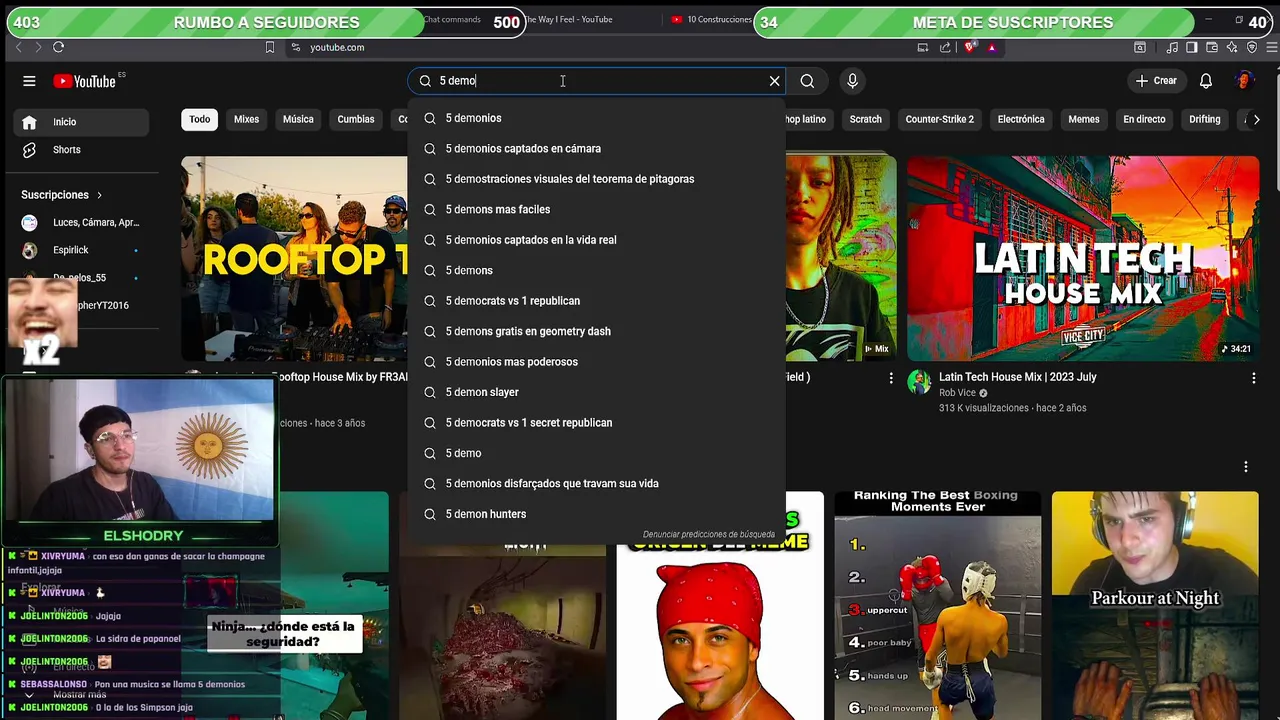The height and width of the screenshot is (720, 1280).
Task: Open Shorts in sidebar
Action: (x=81, y=150)
